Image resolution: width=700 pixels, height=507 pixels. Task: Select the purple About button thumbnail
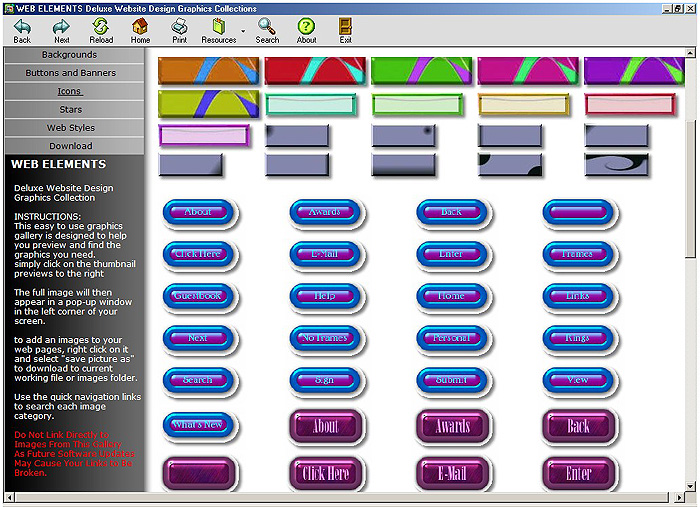(x=325, y=426)
